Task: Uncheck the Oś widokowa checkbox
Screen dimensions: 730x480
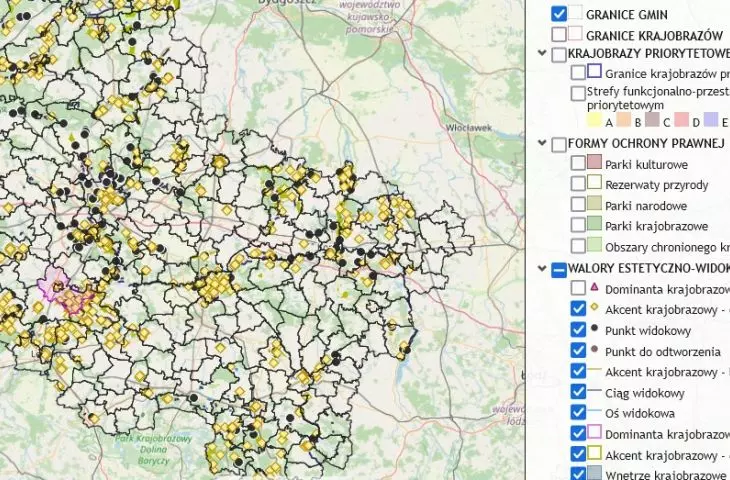Action: 578,412
